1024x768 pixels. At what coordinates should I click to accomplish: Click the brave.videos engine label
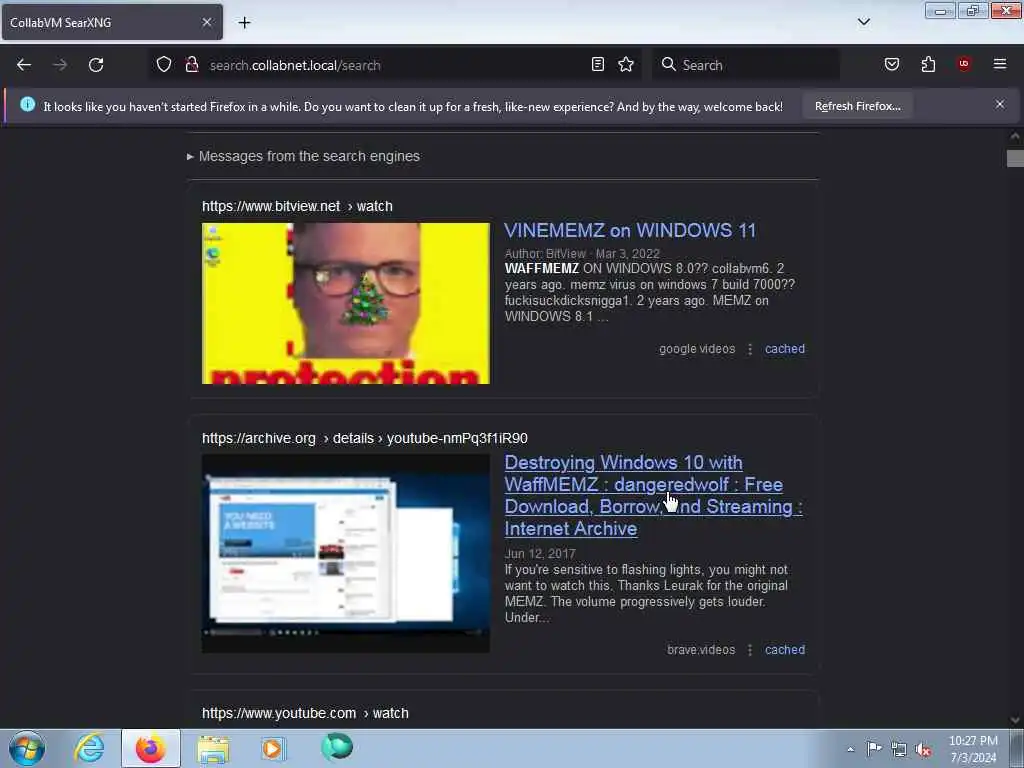coord(701,650)
